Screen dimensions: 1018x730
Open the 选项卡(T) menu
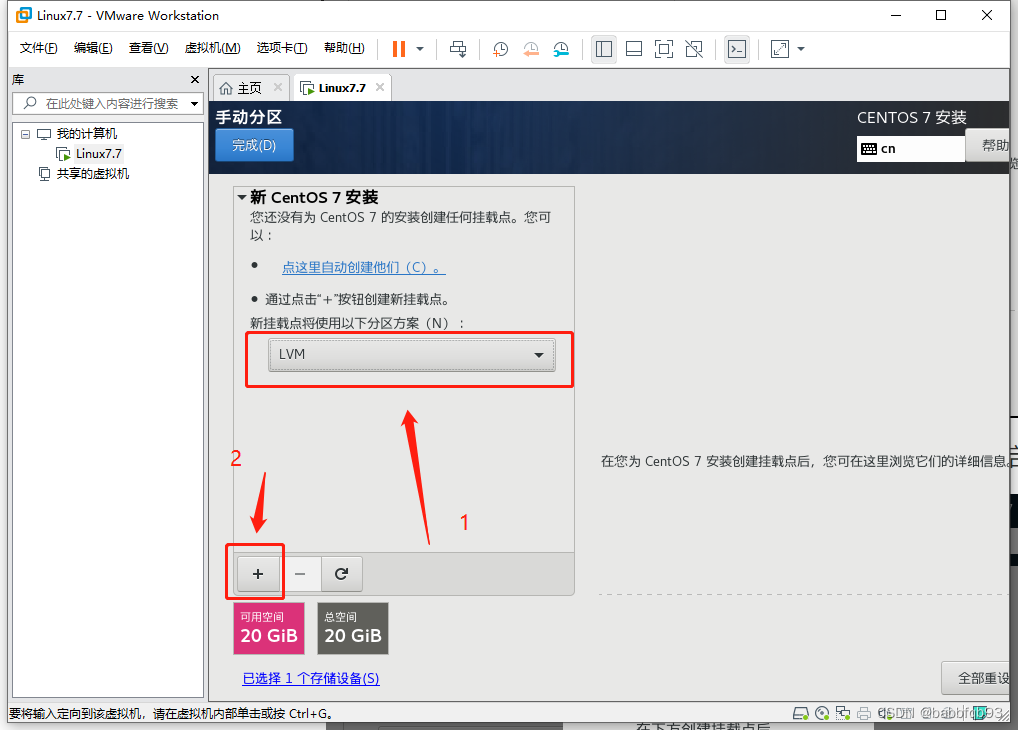coord(282,48)
